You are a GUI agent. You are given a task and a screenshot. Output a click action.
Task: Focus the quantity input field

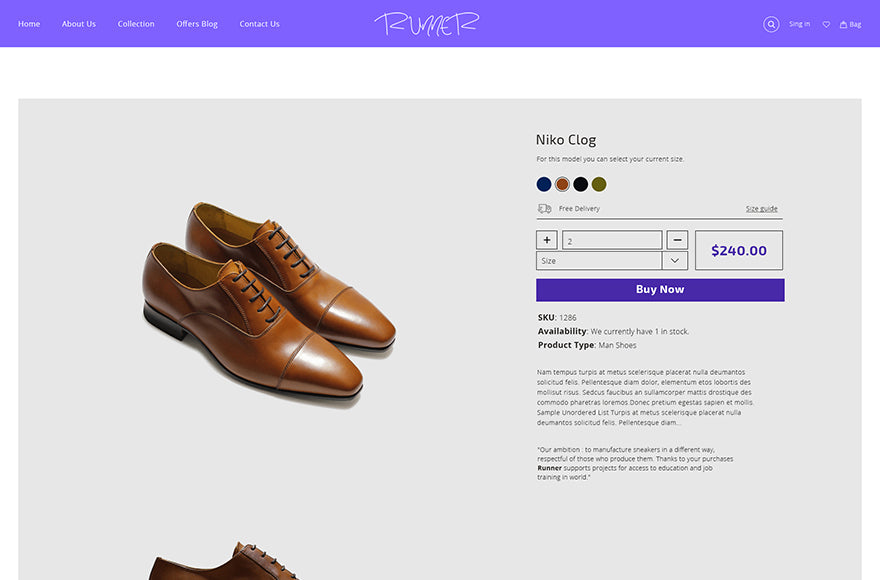(612, 240)
